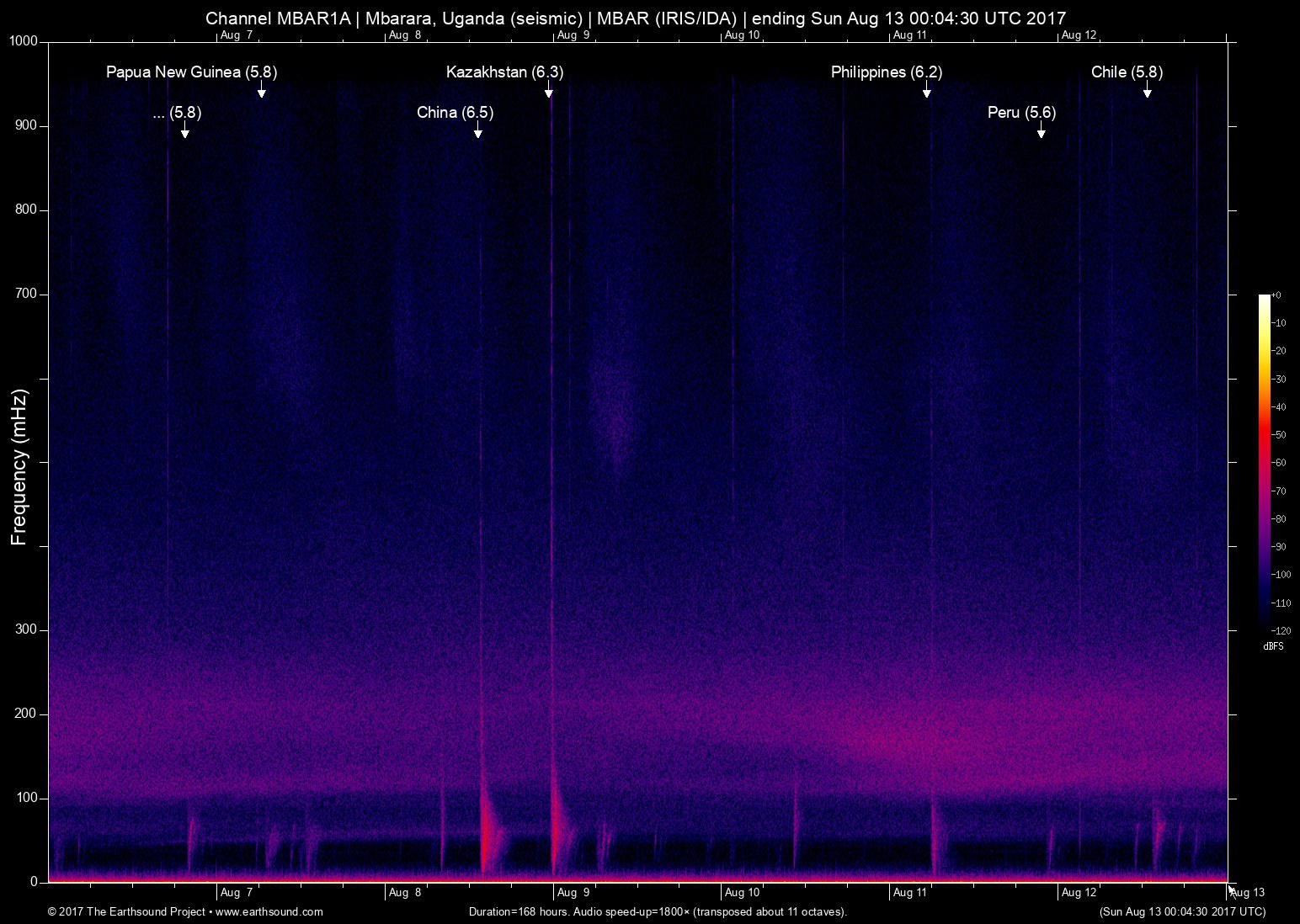Viewport: 1300px width, 924px height.
Task: Click the Frequency (mHz) axis title
Action: (x=19, y=467)
